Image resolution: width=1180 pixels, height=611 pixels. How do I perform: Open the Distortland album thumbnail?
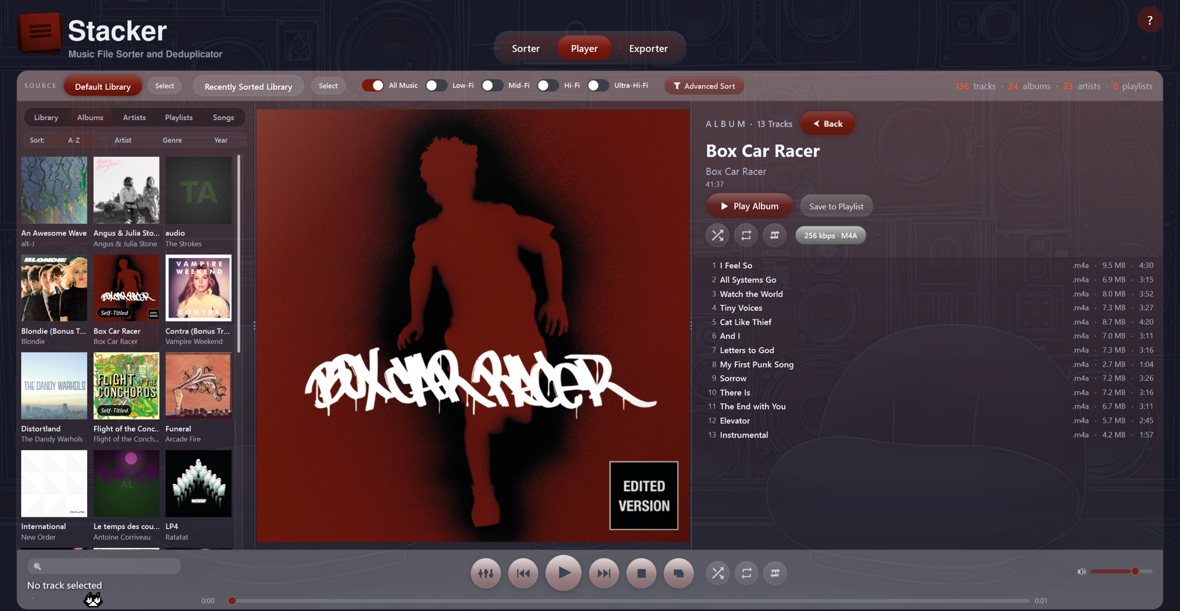54,385
